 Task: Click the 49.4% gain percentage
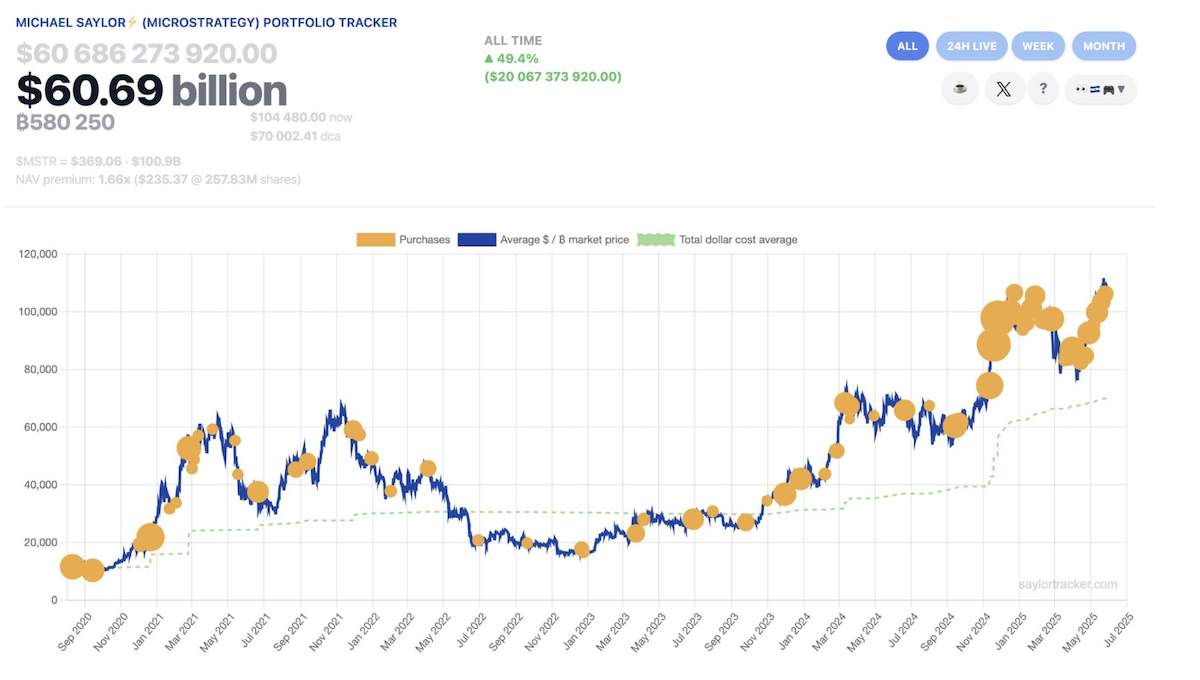point(511,59)
